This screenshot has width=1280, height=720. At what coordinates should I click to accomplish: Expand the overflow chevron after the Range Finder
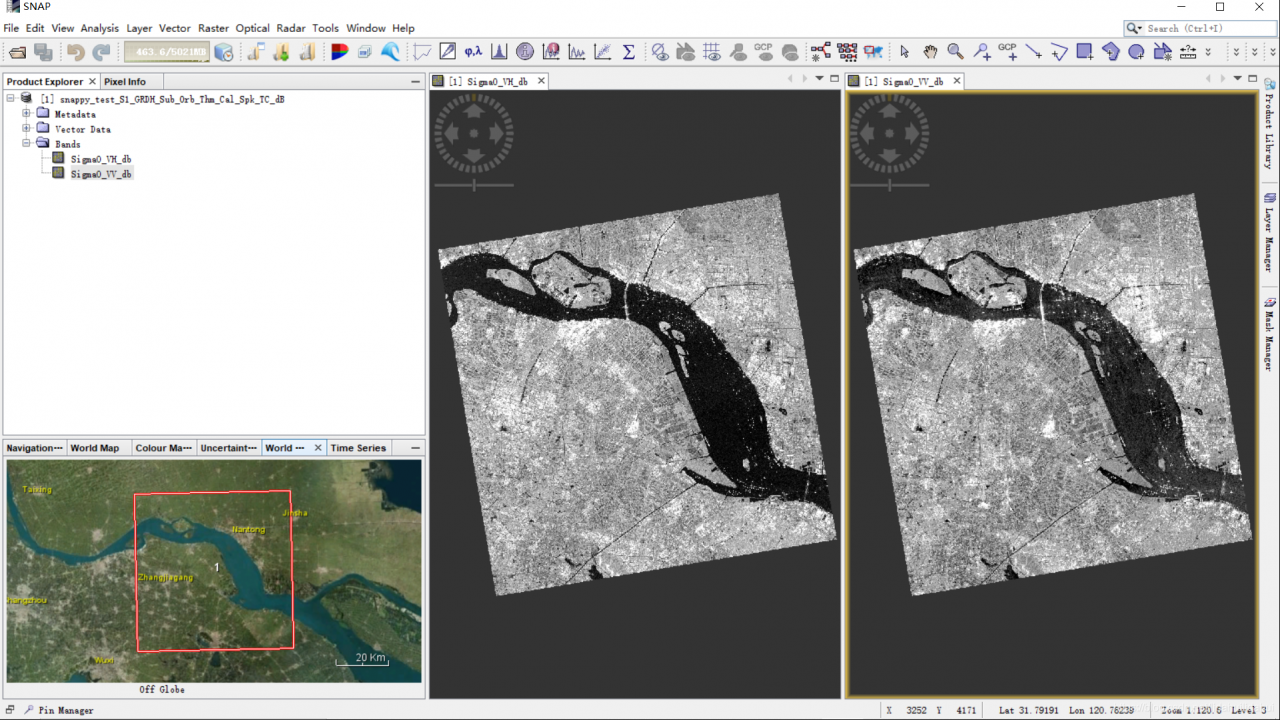coord(1208,52)
